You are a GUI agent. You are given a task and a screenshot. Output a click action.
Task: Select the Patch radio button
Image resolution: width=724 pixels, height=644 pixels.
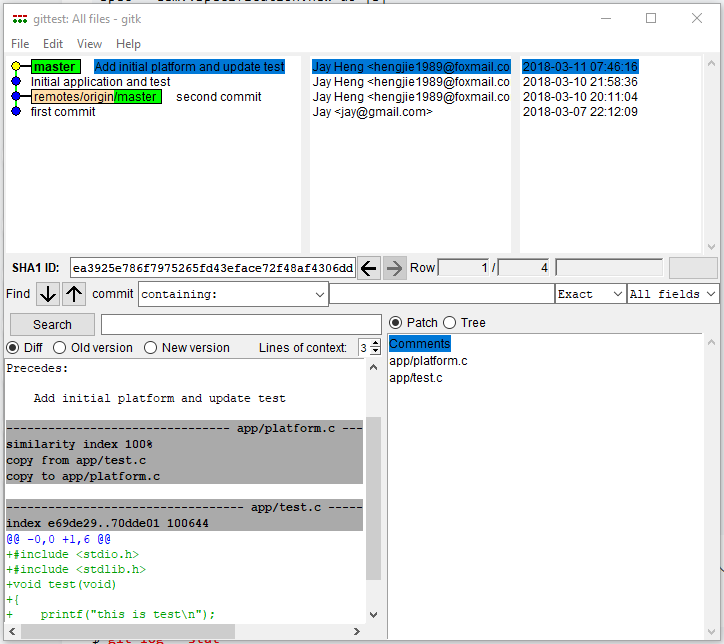point(395,323)
